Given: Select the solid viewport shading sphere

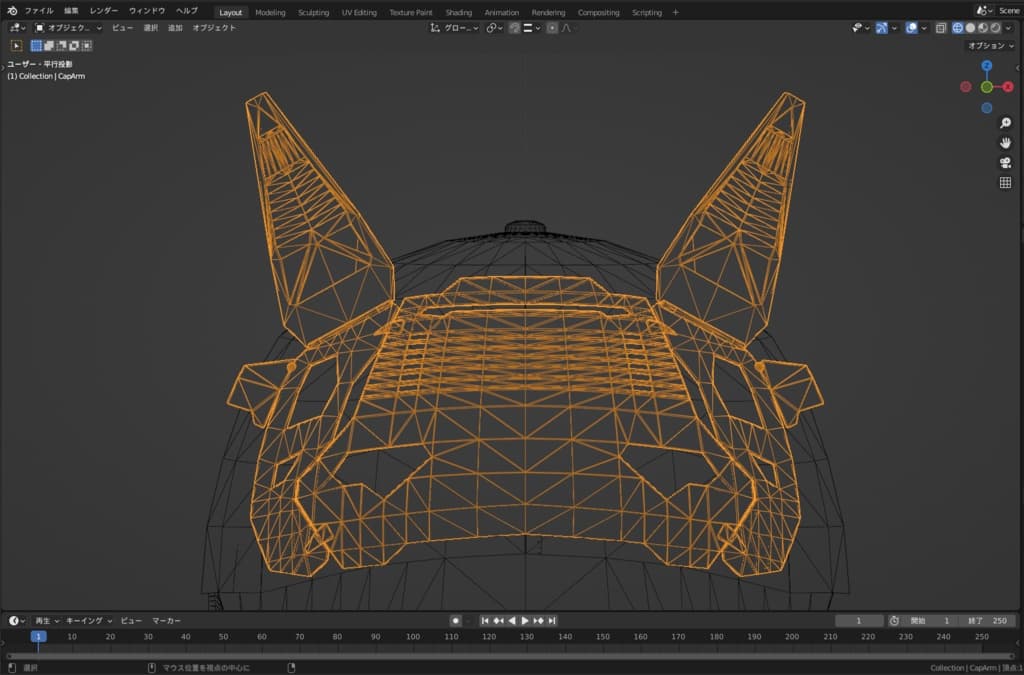Looking at the screenshot, I should (970, 28).
